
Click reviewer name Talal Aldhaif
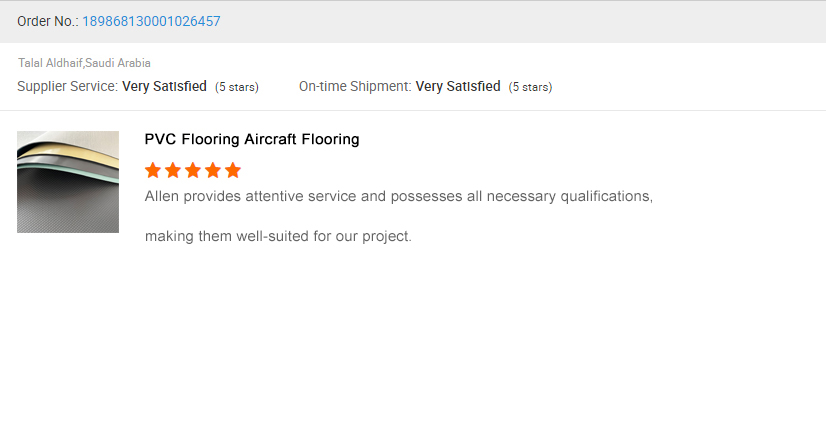(50, 63)
